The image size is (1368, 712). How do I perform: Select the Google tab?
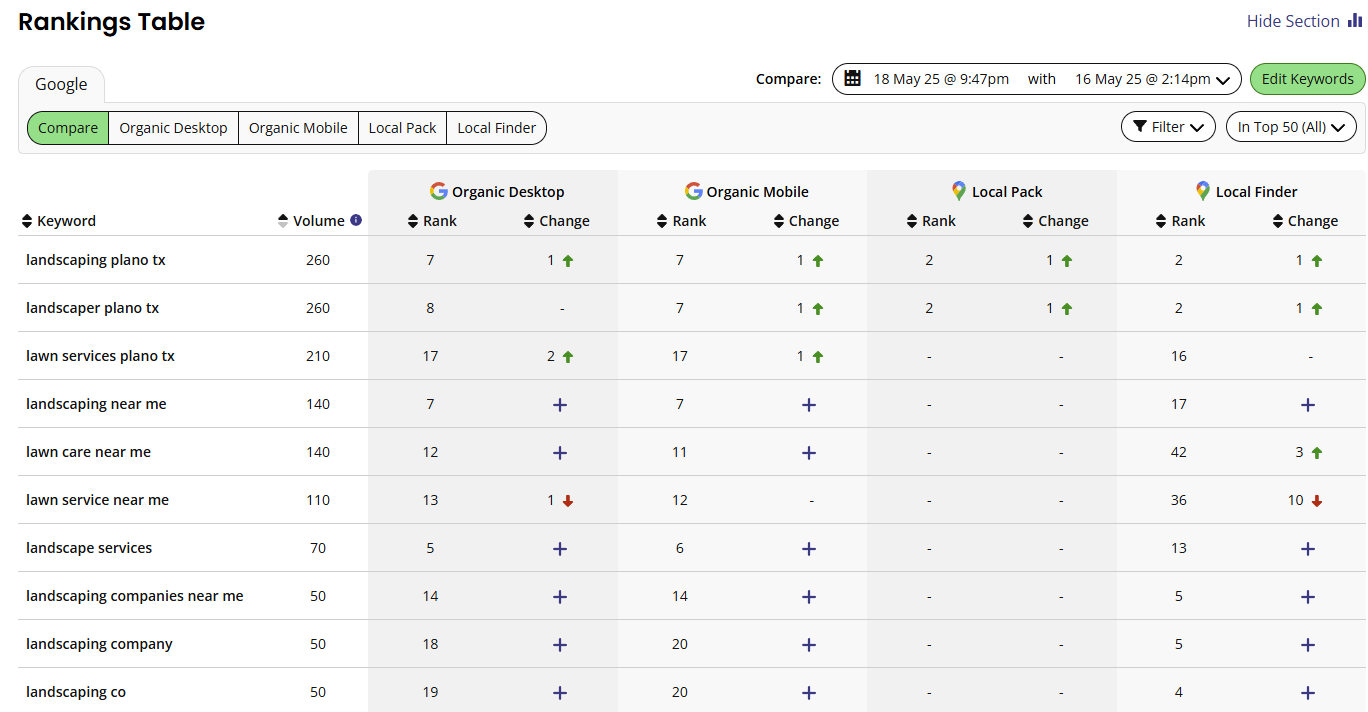pyautogui.click(x=61, y=84)
